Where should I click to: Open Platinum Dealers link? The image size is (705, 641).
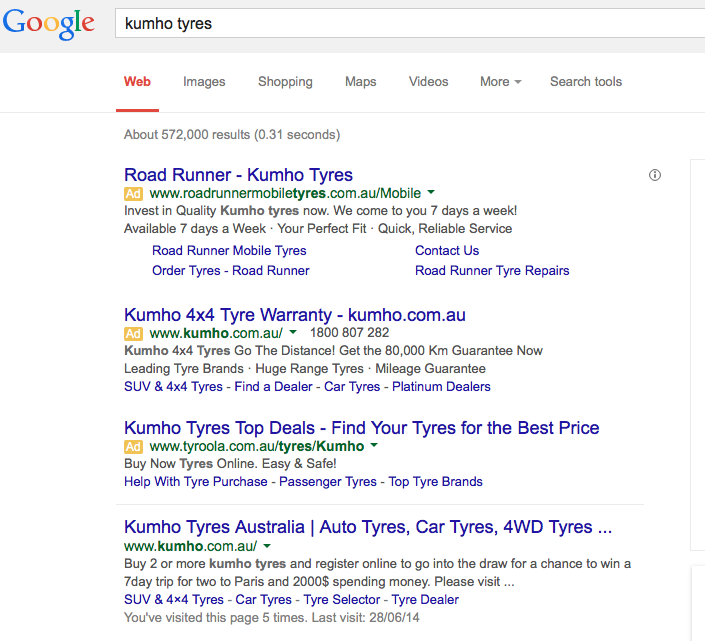[441, 387]
